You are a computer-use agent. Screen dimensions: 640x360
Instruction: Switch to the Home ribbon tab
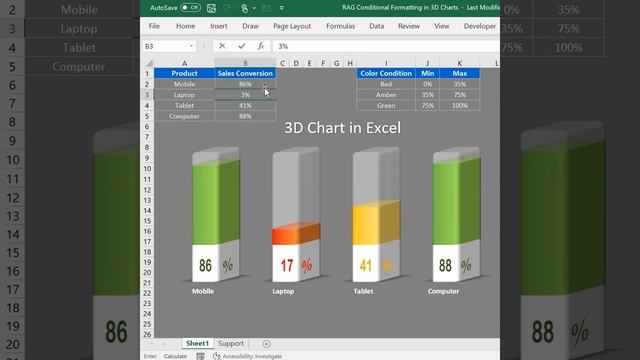click(185, 26)
